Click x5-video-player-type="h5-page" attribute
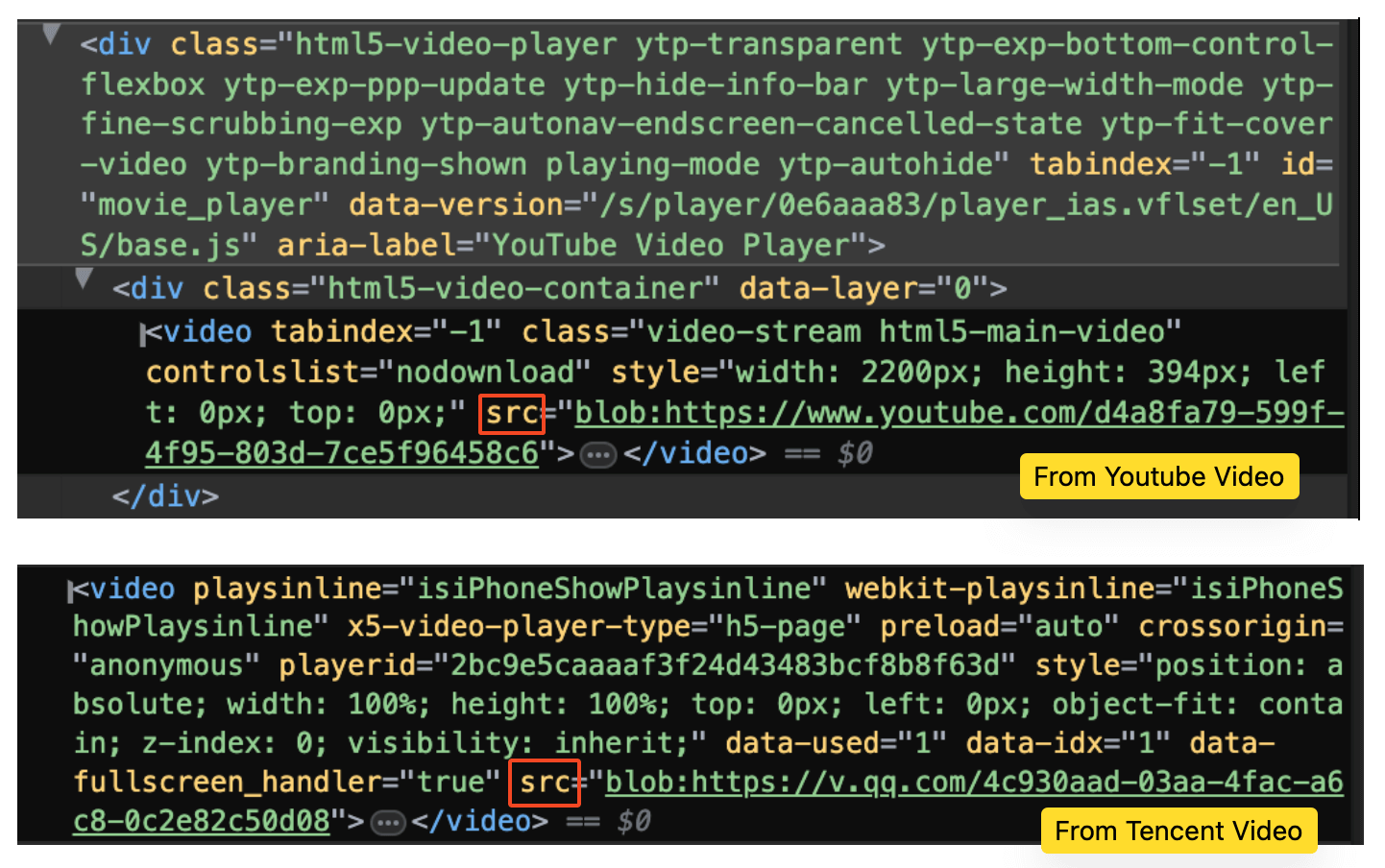The height and width of the screenshot is (868, 1385). tap(604, 627)
